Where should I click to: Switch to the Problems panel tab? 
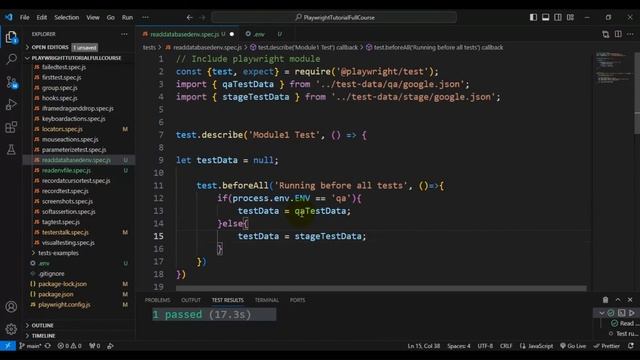[x=157, y=300]
